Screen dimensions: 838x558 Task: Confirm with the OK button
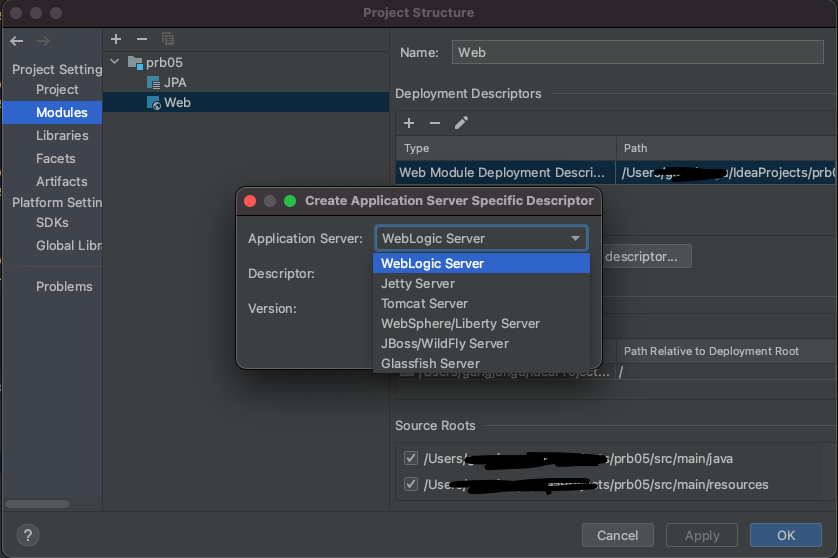786,535
